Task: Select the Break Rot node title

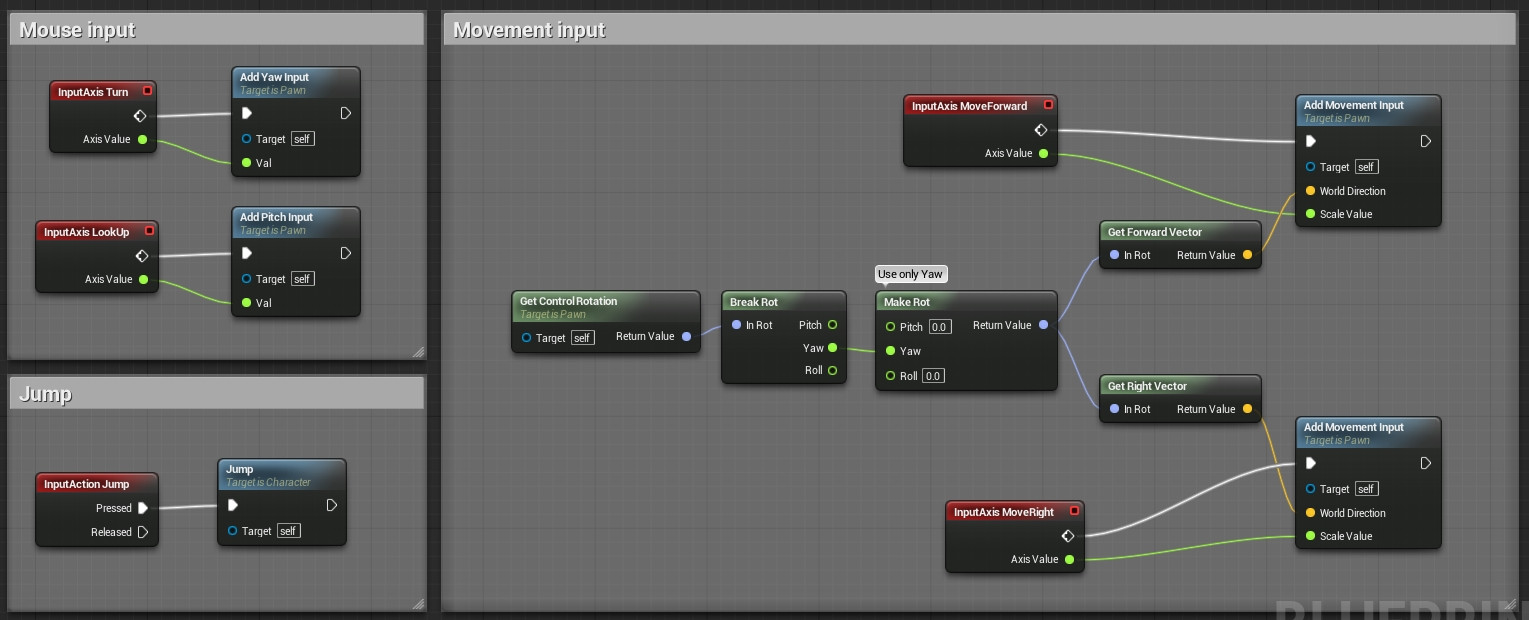Action: point(754,302)
